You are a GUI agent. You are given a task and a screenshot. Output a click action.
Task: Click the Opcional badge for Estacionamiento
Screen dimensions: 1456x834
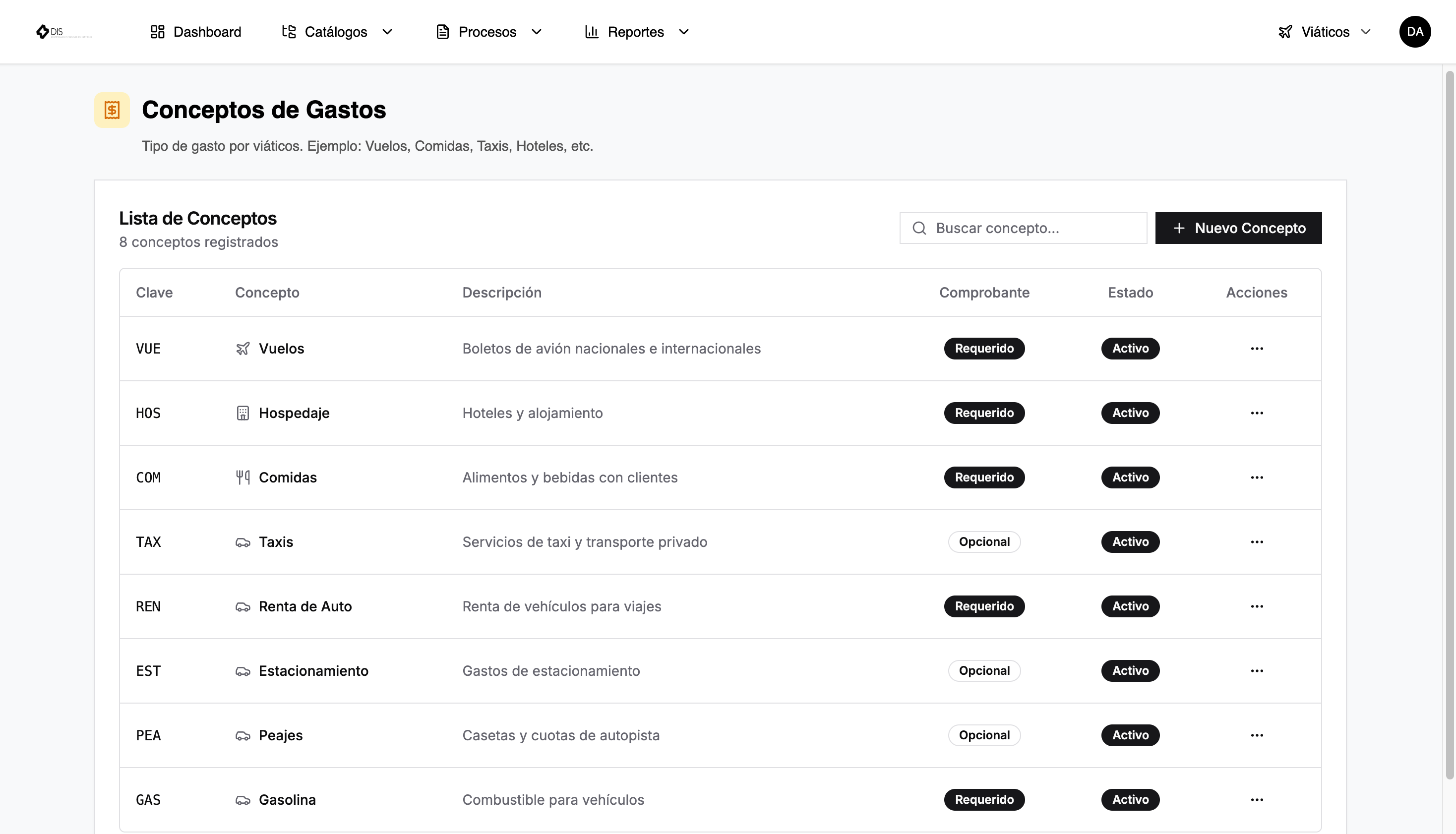(x=984, y=671)
